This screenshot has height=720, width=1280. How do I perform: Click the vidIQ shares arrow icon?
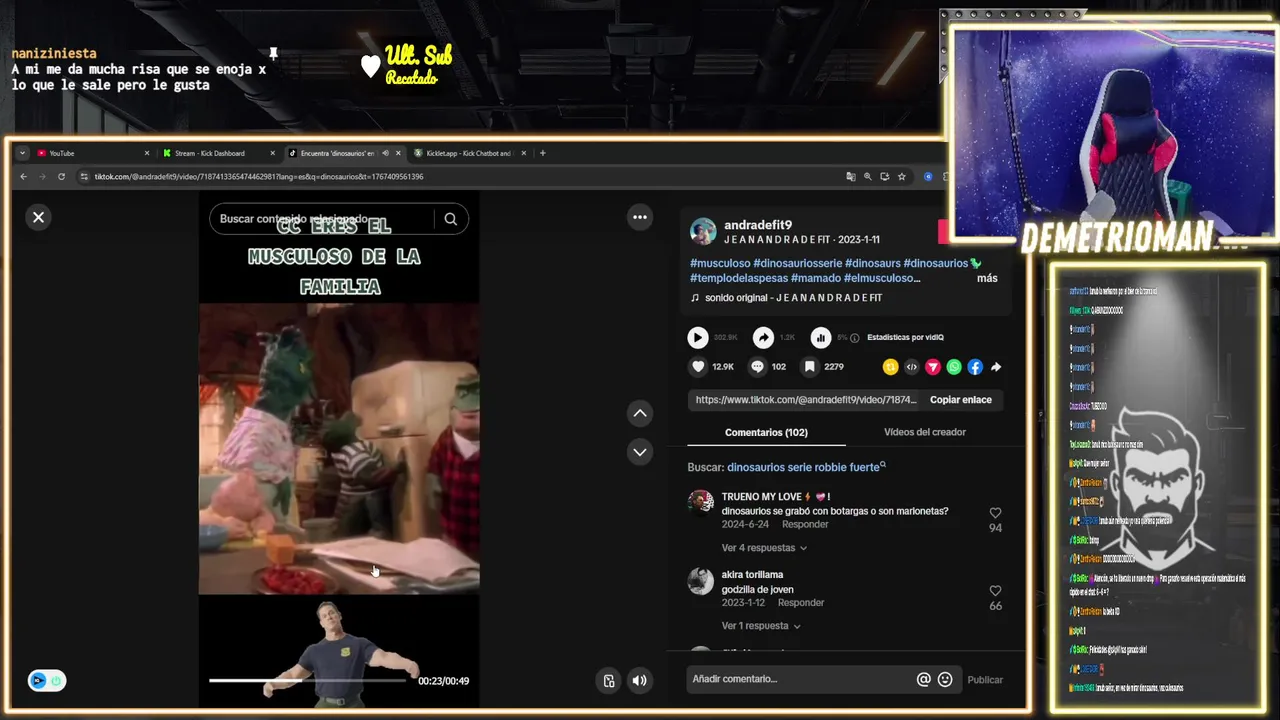763,338
